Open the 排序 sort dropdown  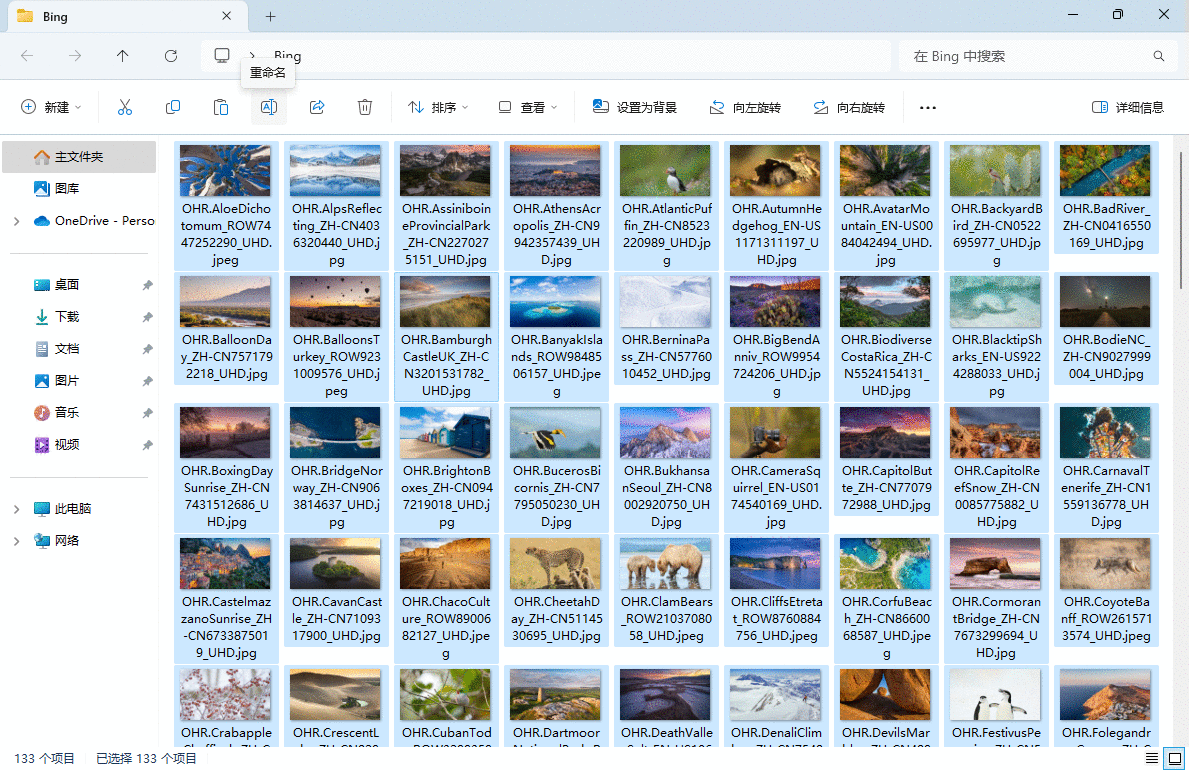point(438,107)
